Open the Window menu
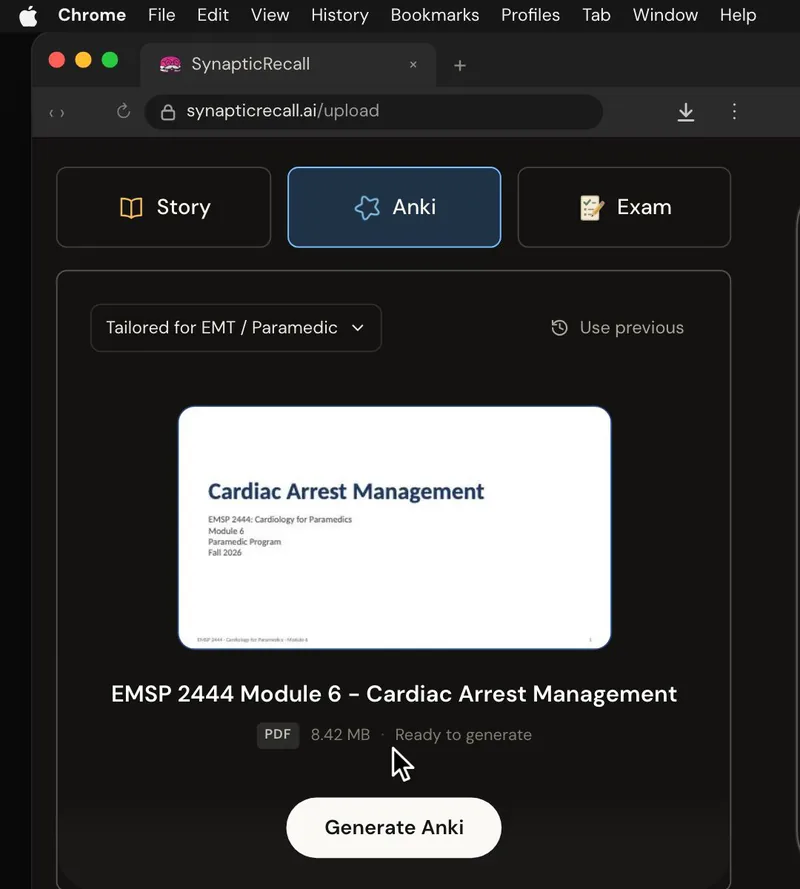 (x=665, y=15)
